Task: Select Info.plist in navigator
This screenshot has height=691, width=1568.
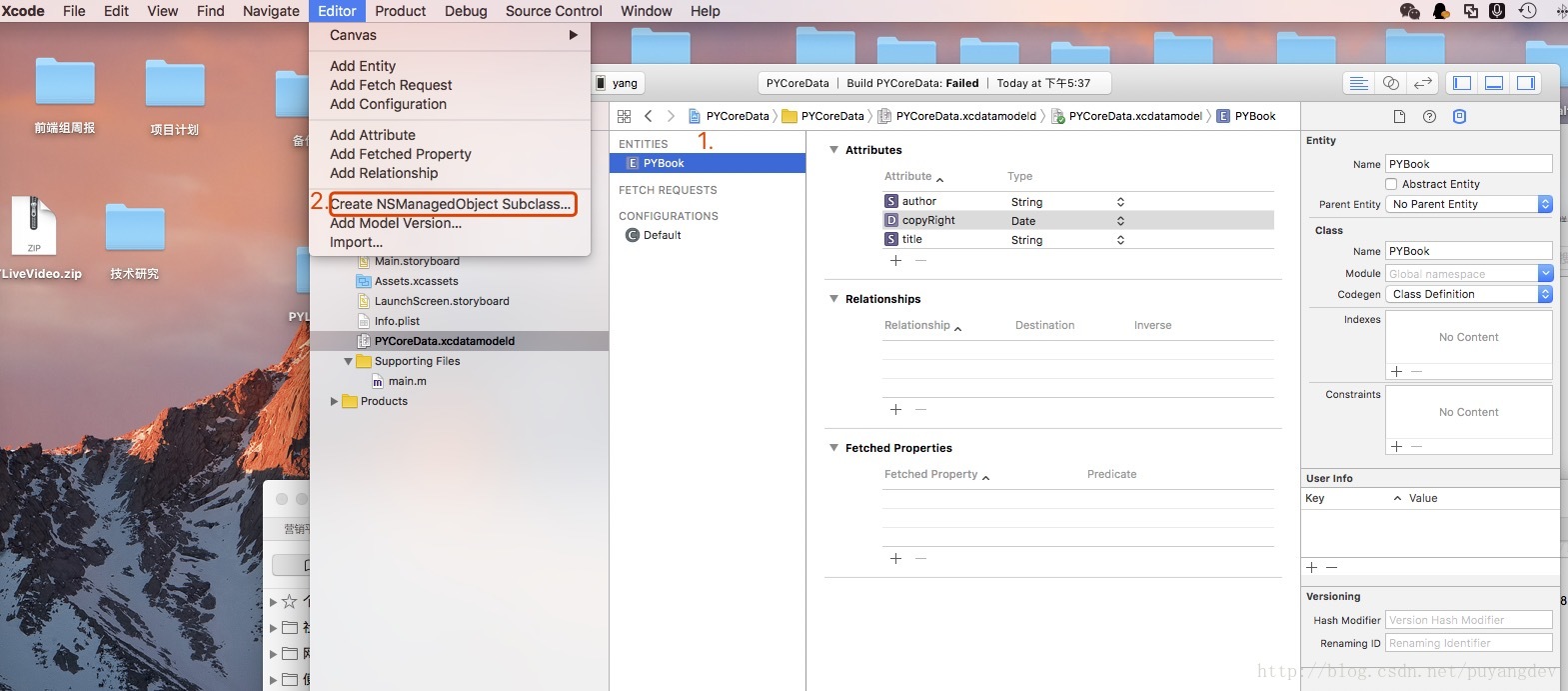Action: click(397, 321)
